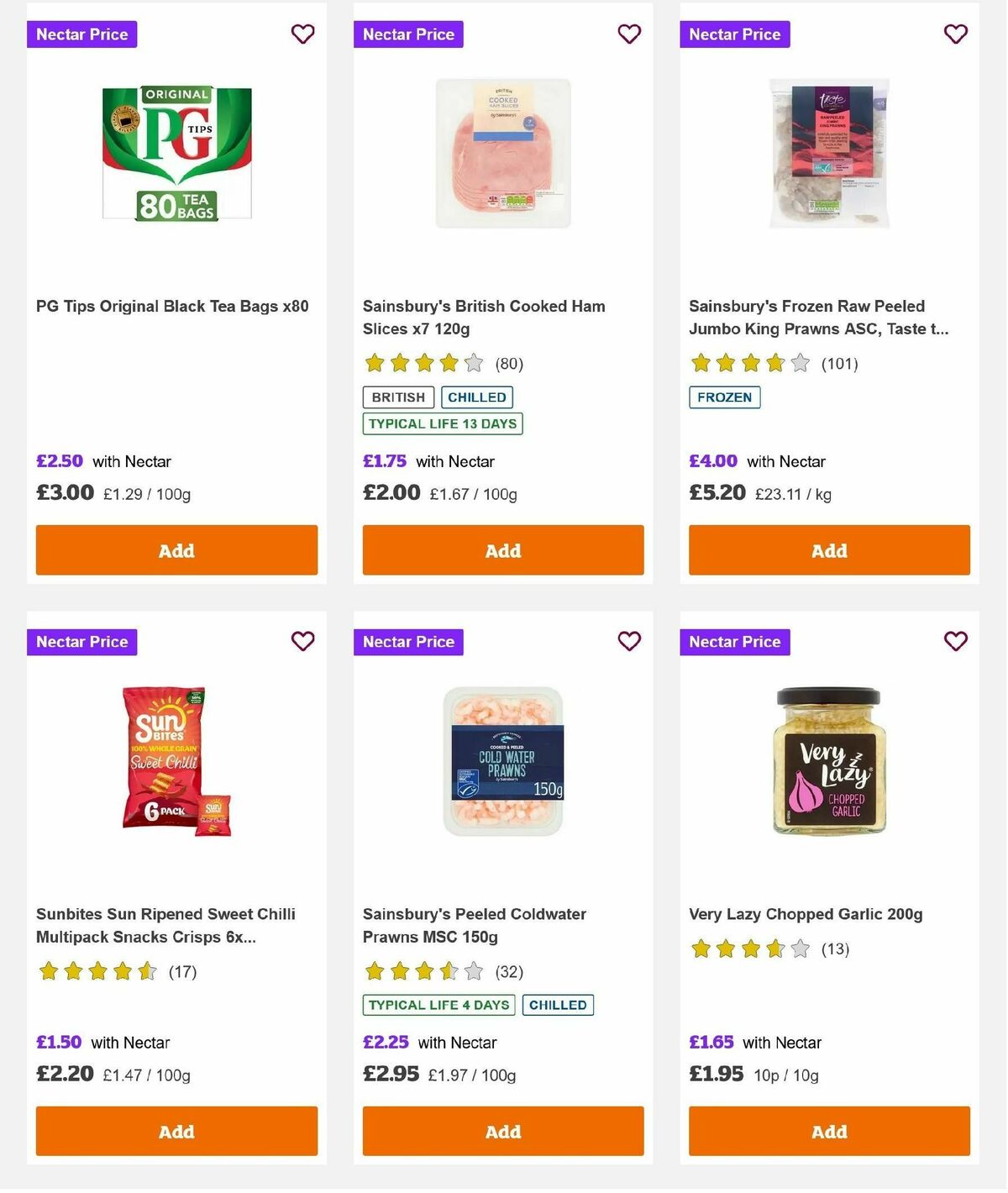Click the BRITISH label under the ham slices
This screenshot has height=1193, width=1008.
point(397,397)
